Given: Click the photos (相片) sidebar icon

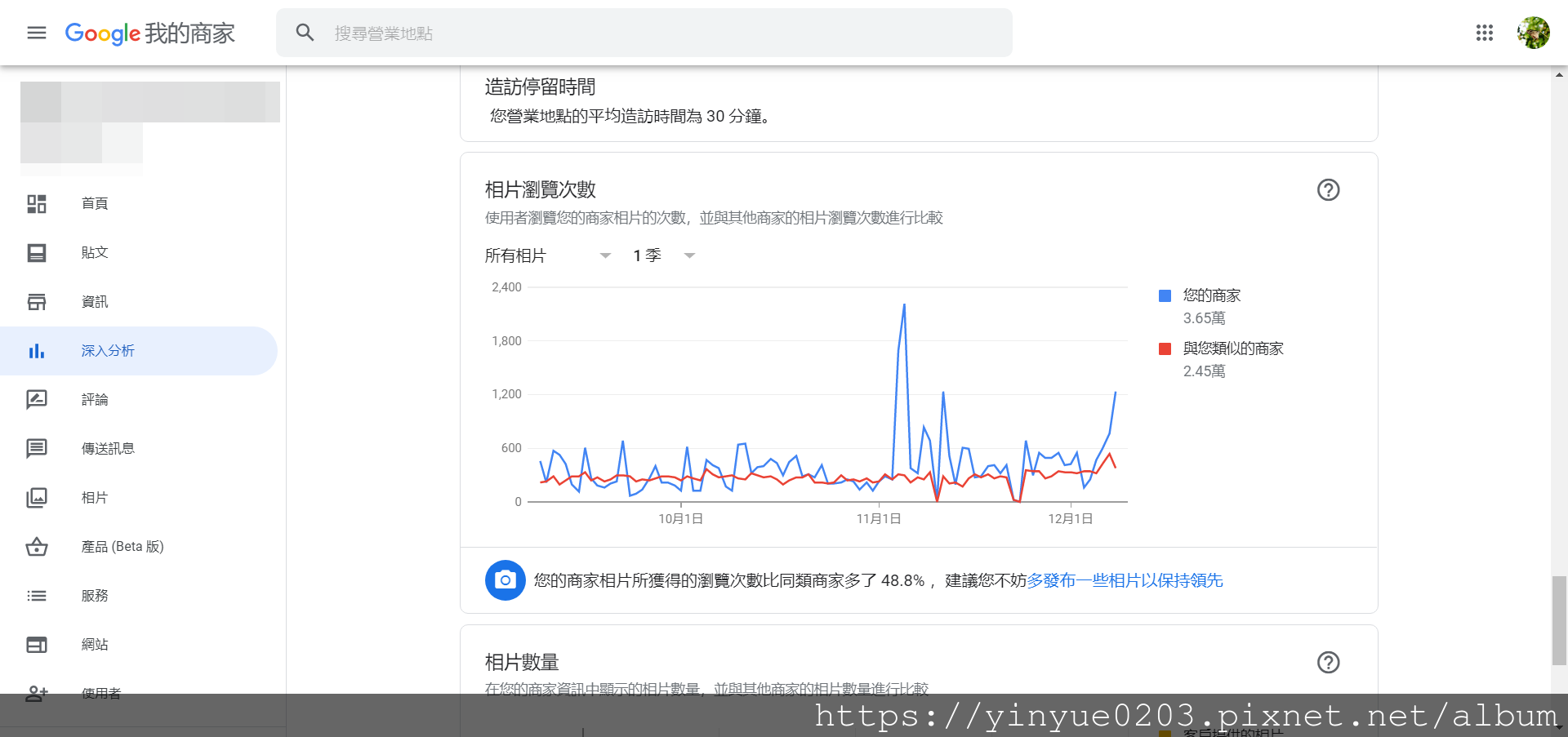Looking at the screenshot, I should pyautogui.click(x=37, y=497).
